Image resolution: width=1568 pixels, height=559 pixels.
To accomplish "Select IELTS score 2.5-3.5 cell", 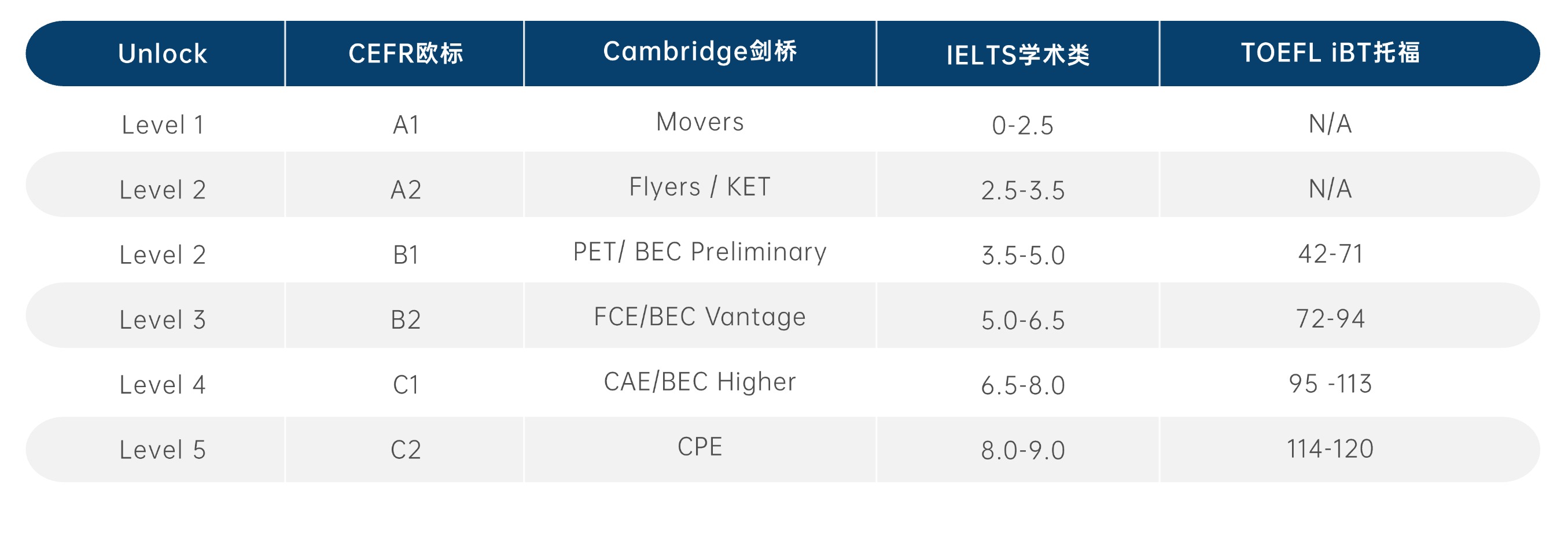I will (x=1022, y=190).
